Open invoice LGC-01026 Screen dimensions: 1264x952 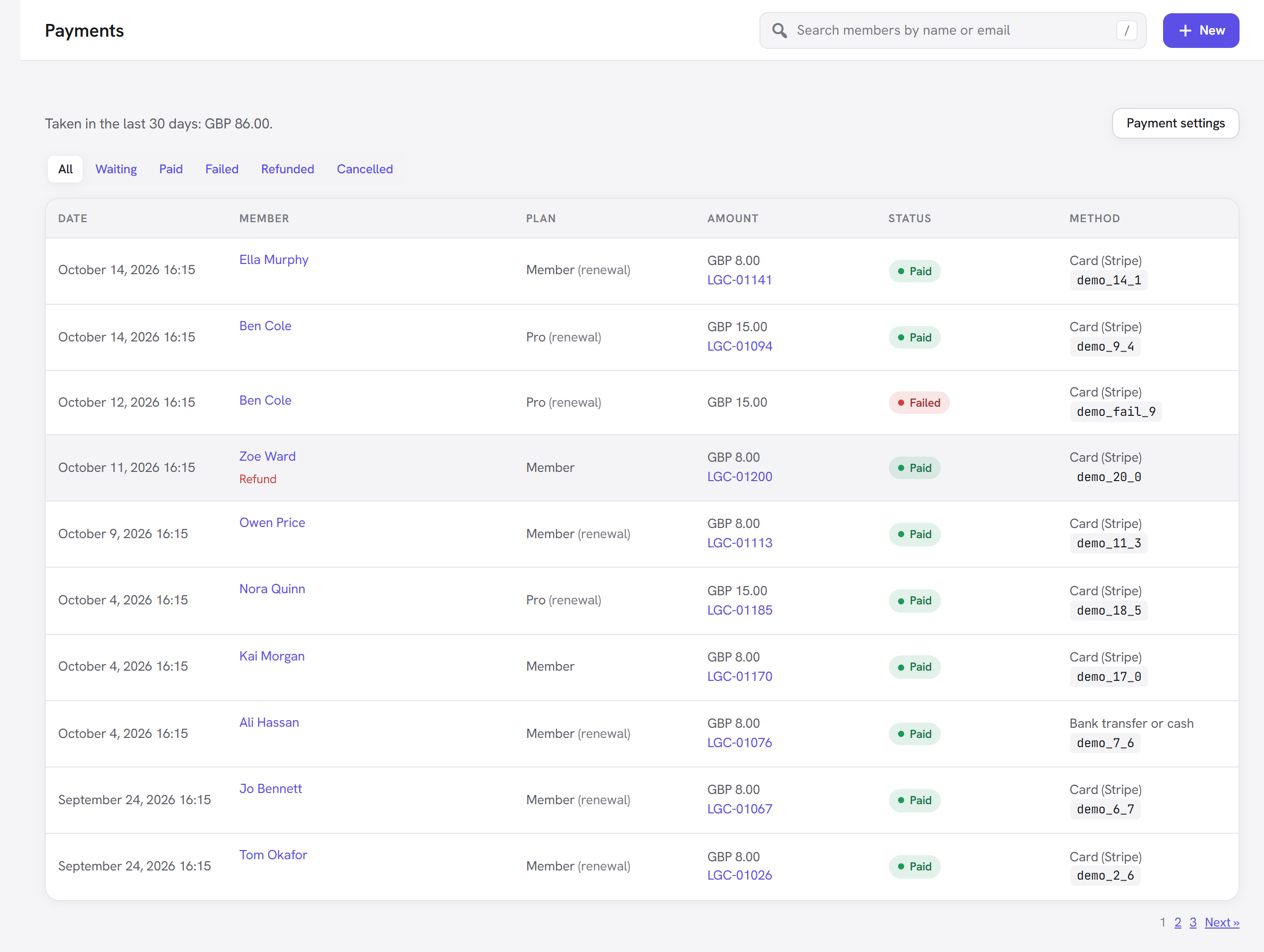pos(740,876)
